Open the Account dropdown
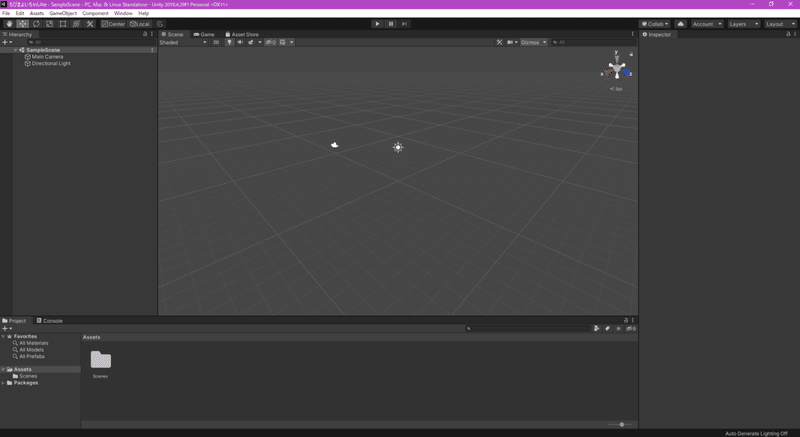800x437 pixels. [x=707, y=24]
